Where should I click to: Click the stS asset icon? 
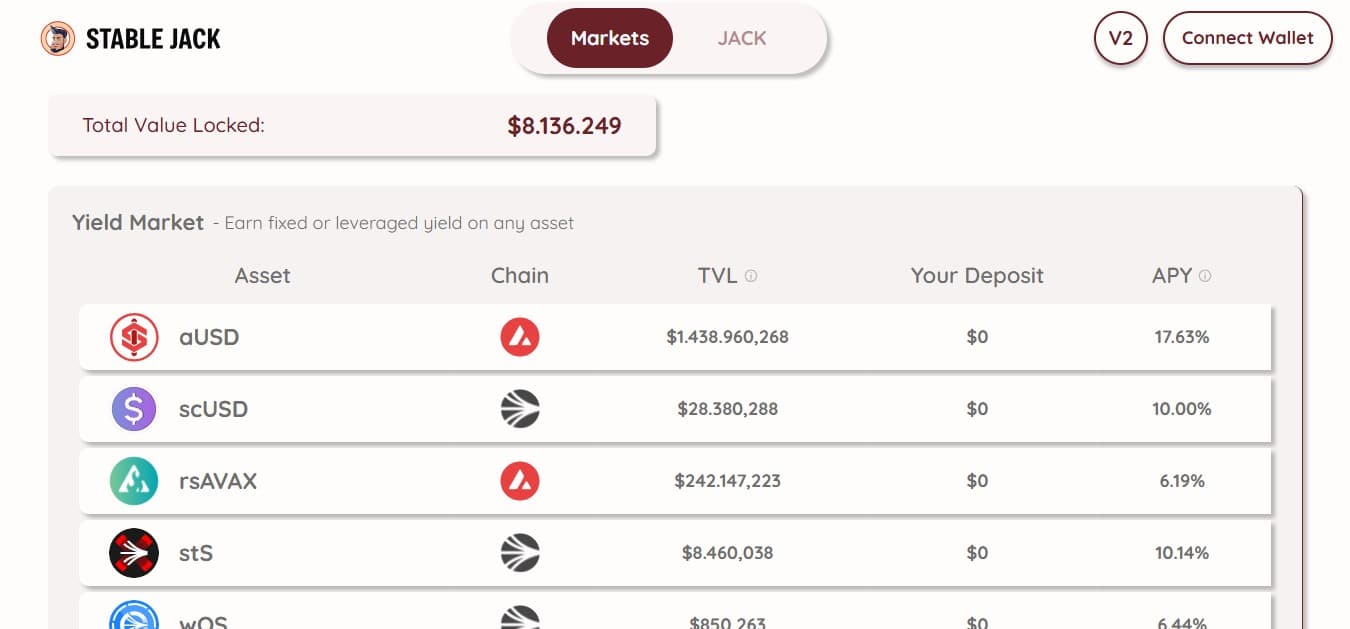134,553
